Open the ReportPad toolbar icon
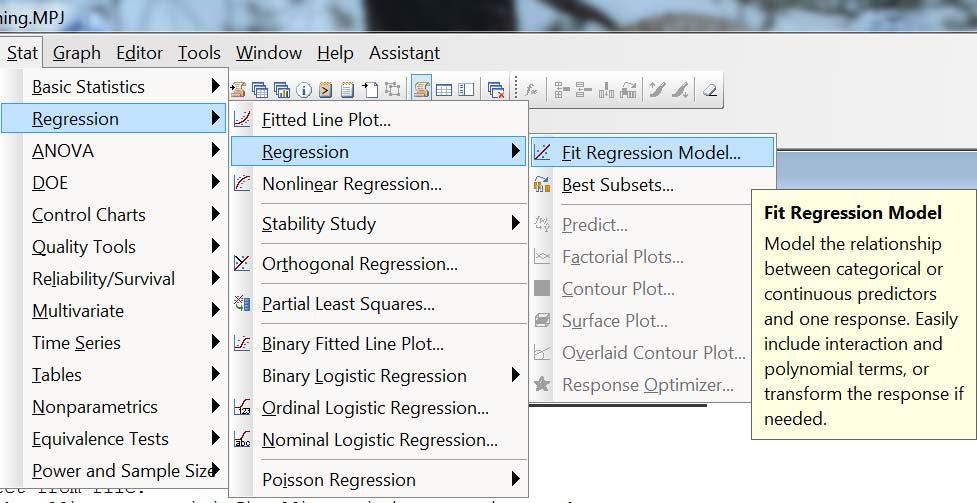The image size is (977, 503). 347,90
